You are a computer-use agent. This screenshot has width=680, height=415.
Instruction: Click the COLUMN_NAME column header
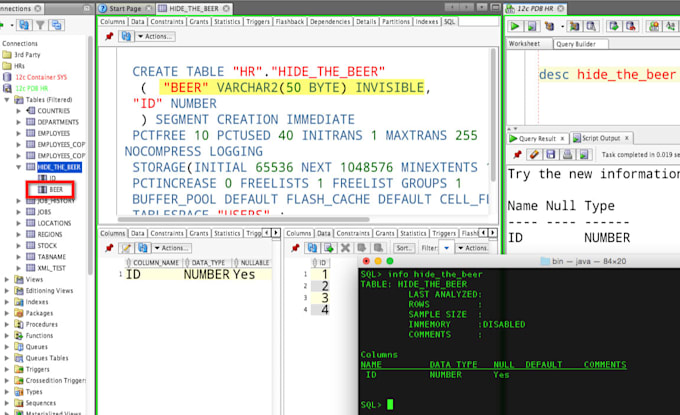(156, 263)
